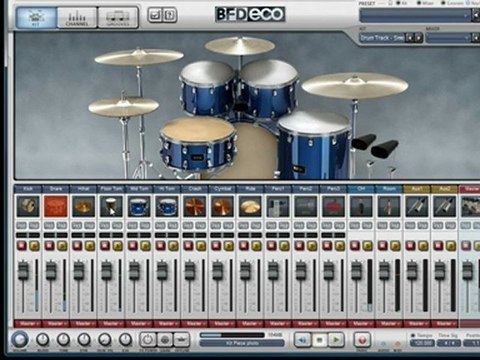Solo the Kick channel
This screenshot has width=480, height=360.
[34, 246]
